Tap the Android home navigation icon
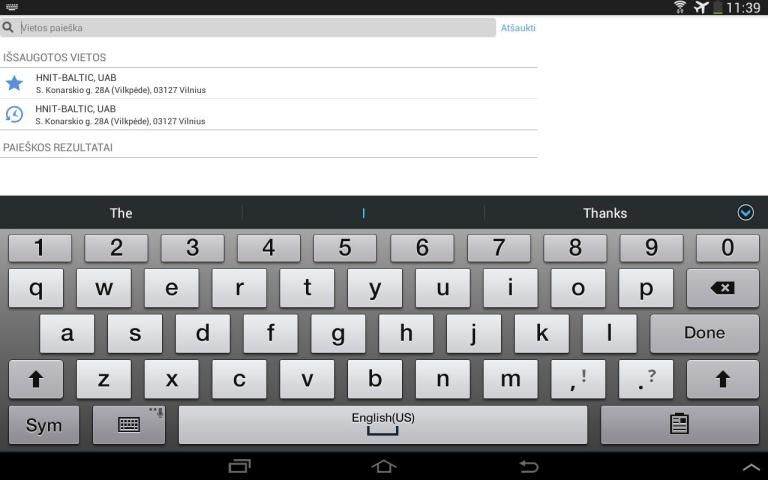Viewport: 768px width, 480px height. pyautogui.click(x=384, y=466)
